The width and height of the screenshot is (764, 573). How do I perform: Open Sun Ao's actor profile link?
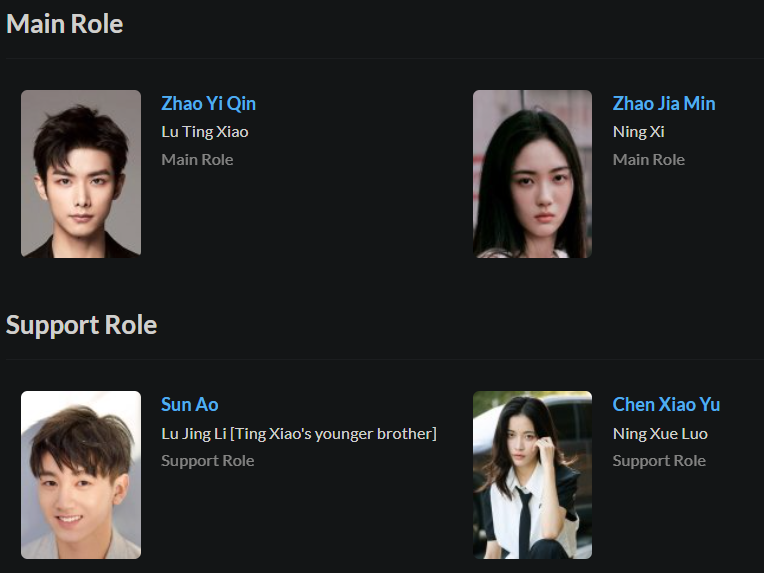coord(190,404)
